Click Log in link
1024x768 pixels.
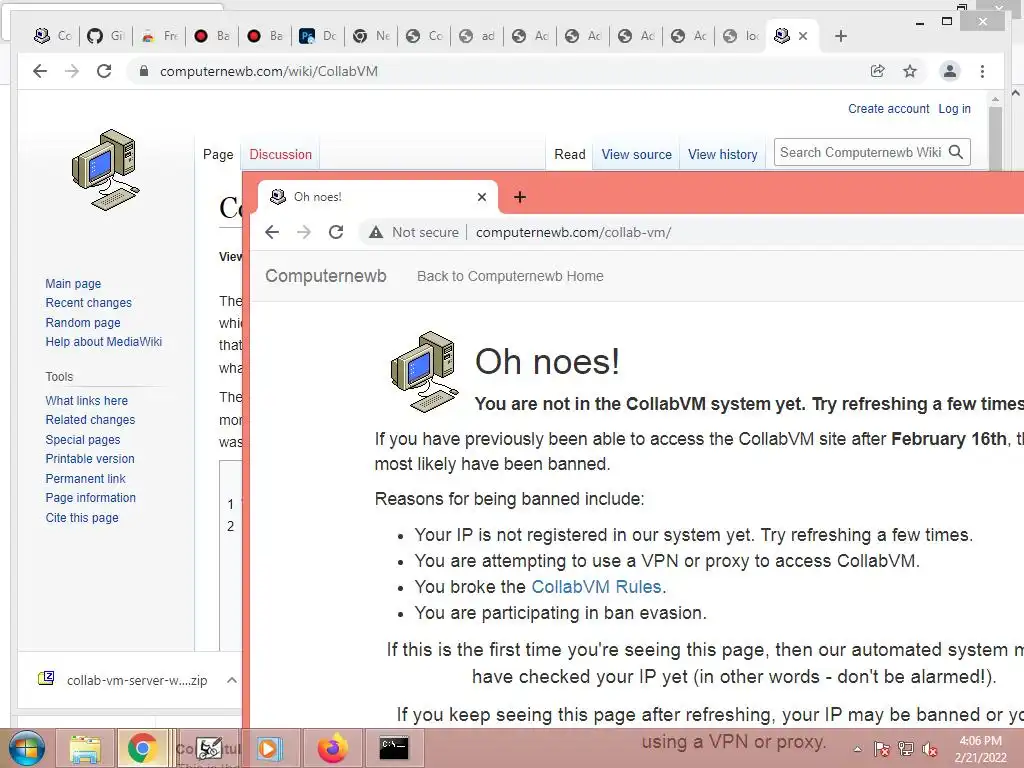click(x=954, y=108)
